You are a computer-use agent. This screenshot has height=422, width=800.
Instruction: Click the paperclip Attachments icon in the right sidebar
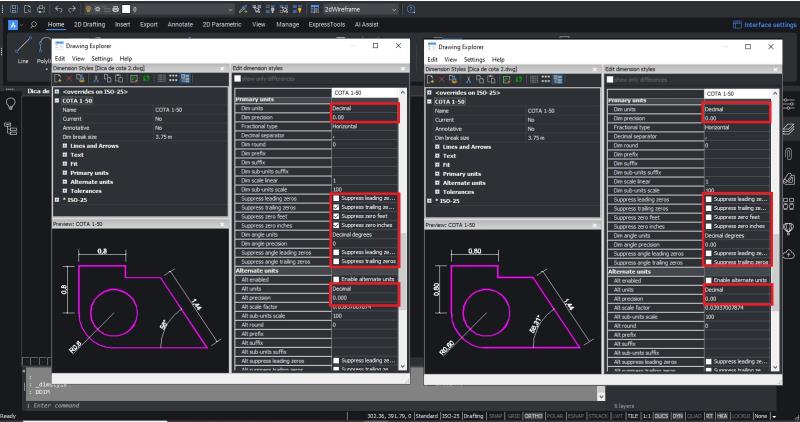point(788,153)
